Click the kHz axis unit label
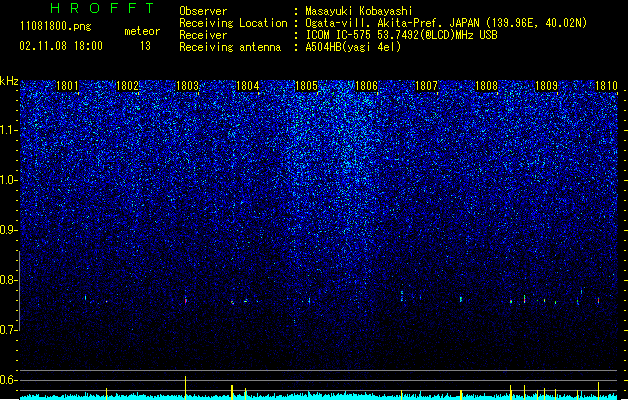Screen dimensions: 629x400 click(9, 81)
